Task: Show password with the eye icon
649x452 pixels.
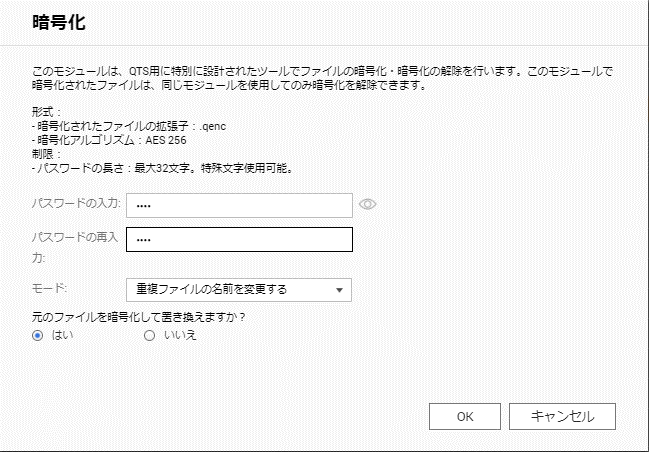Action: click(x=368, y=204)
